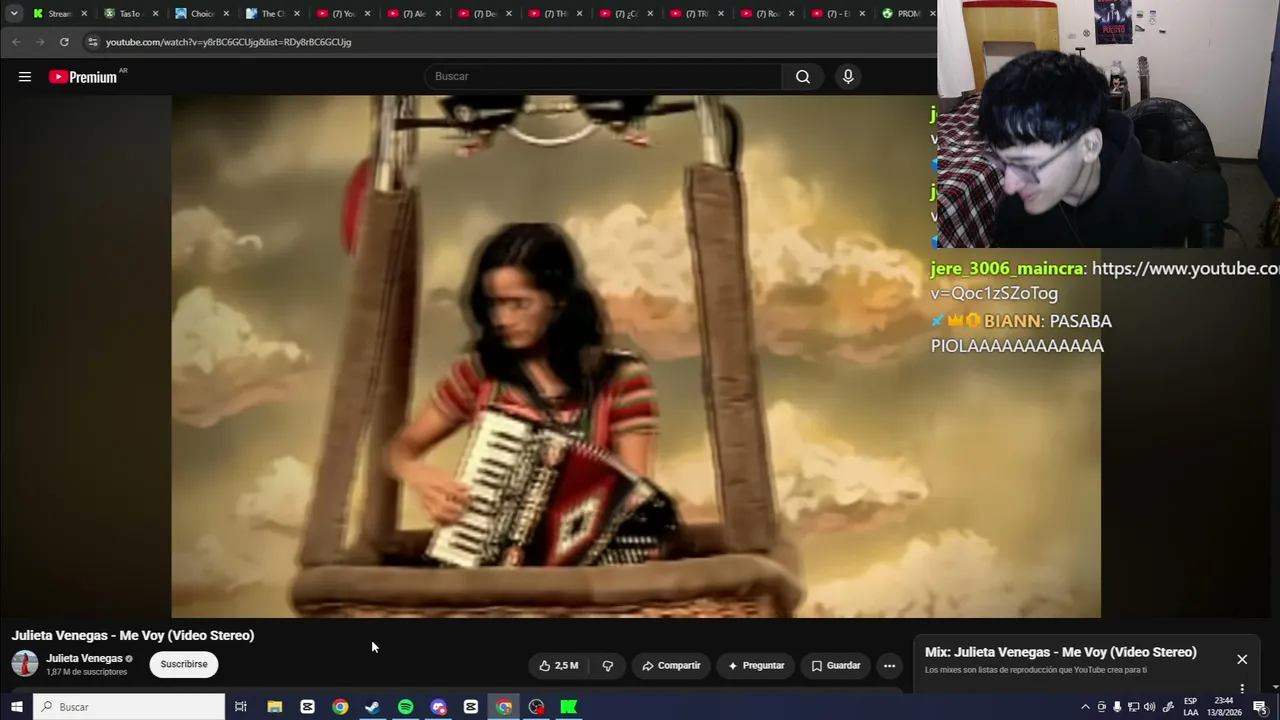Close the Choice tab

pos(226,14)
